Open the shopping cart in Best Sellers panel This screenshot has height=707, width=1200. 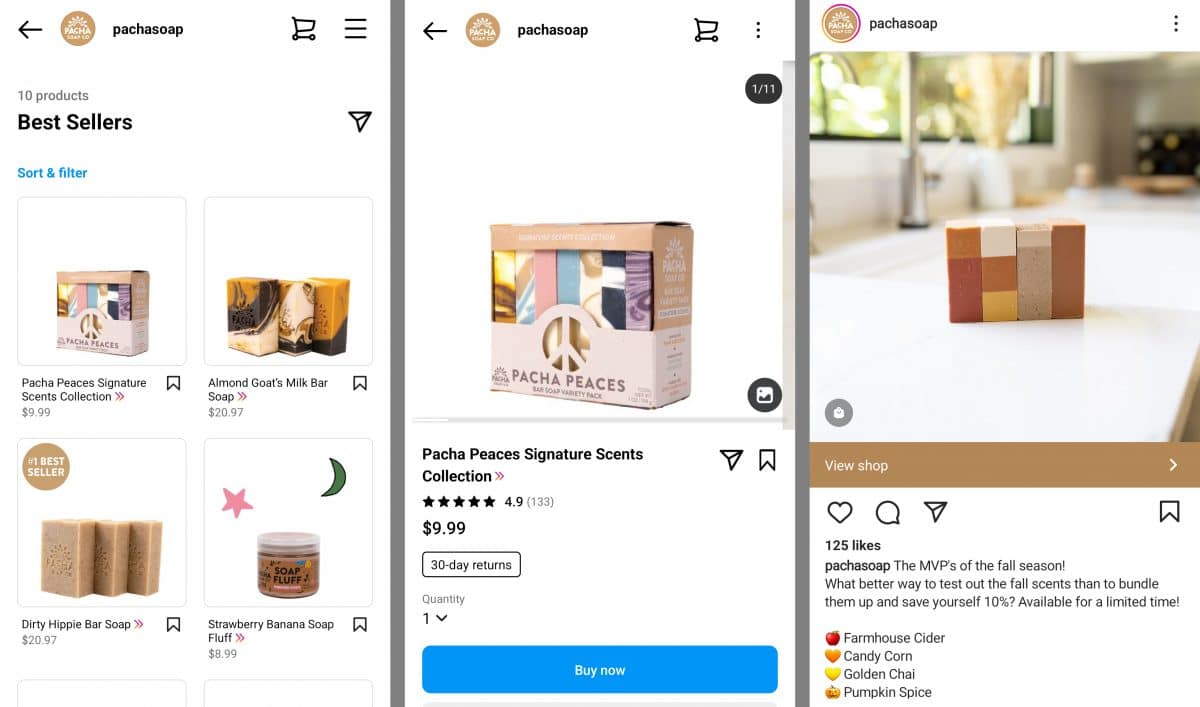pos(304,29)
